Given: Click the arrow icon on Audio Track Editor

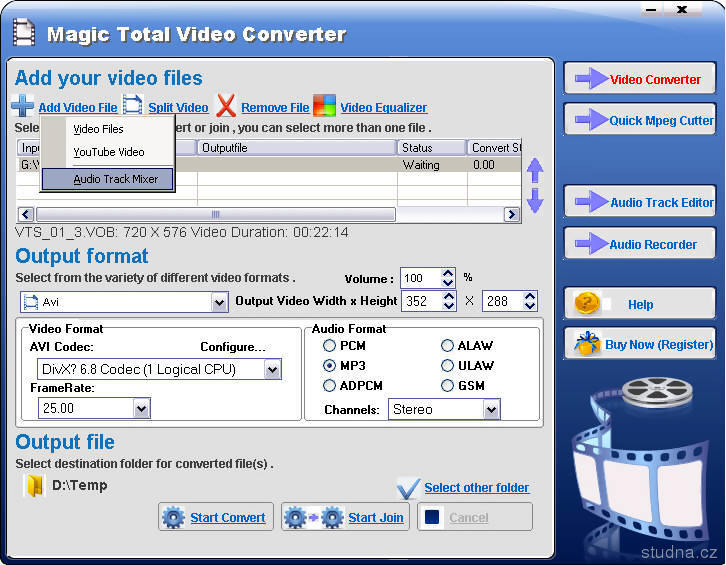Looking at the screenshot, I should click(x=591, y=201).
